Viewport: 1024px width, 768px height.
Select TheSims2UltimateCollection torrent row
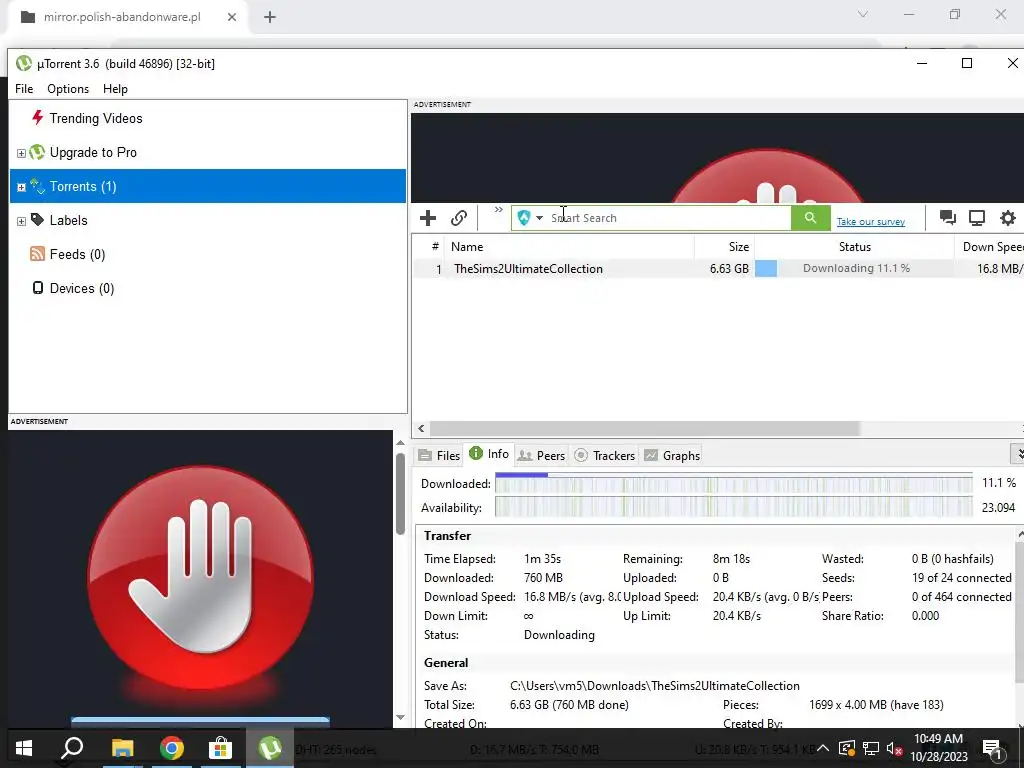tap(718, 268)
